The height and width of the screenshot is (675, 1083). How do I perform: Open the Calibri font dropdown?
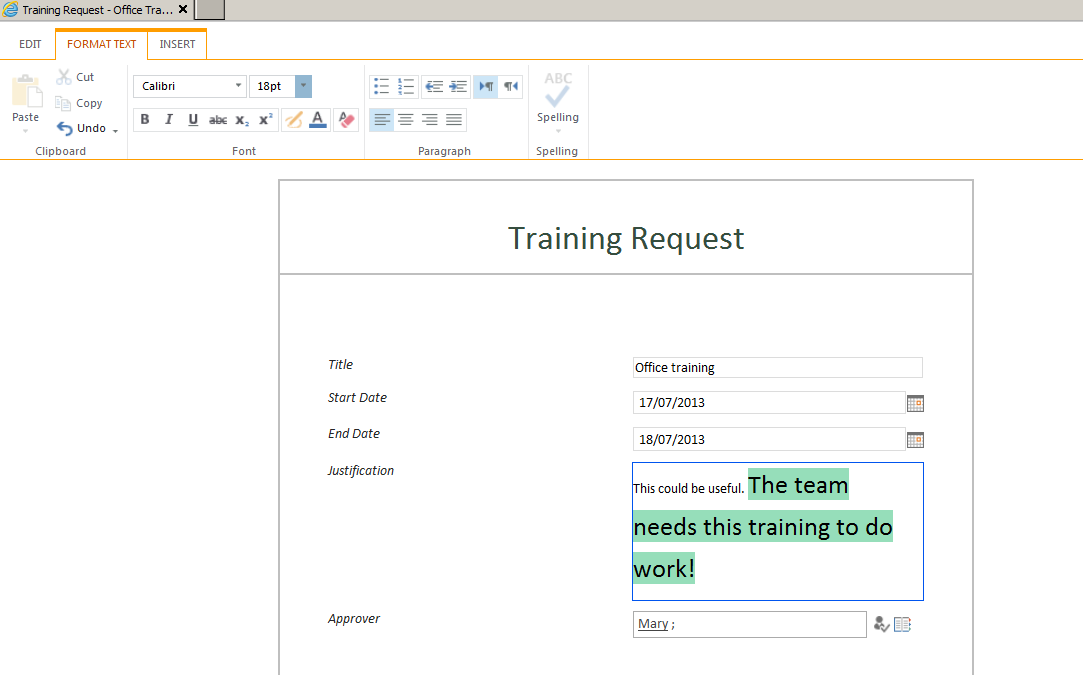190,86
